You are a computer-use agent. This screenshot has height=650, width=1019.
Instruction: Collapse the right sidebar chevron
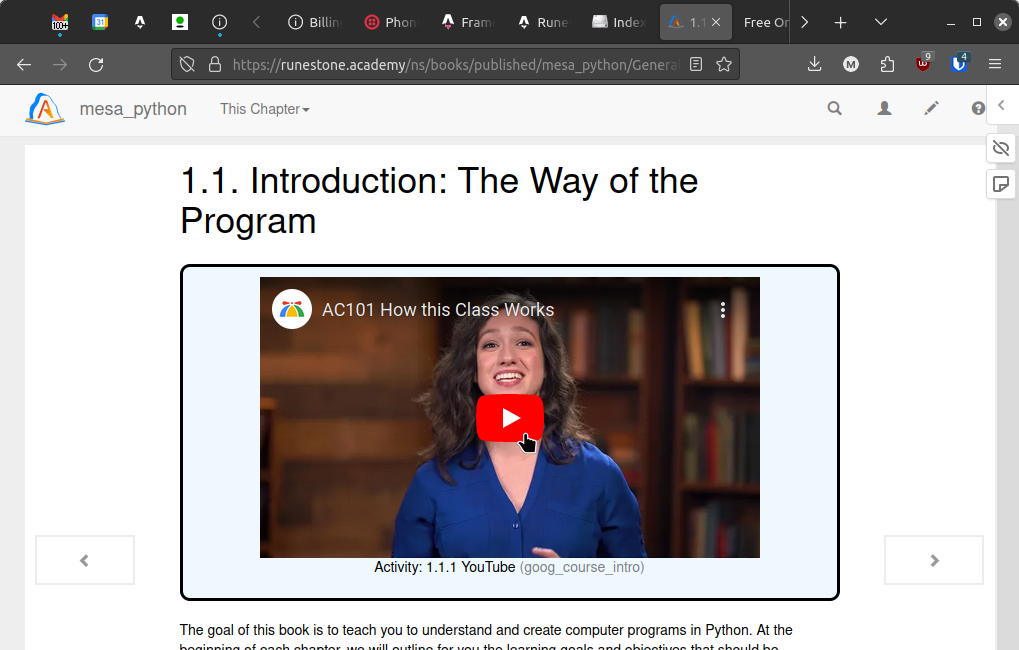pyautogui.click(x=1001, y=105)
